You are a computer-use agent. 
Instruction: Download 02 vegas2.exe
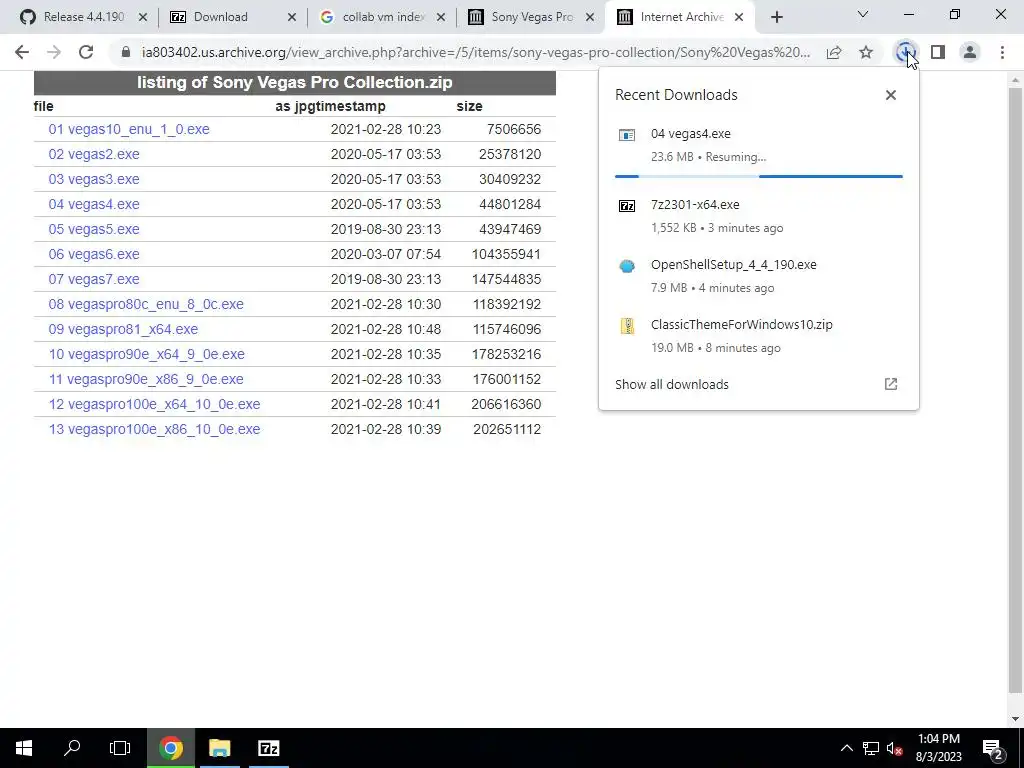pos(94,154)
